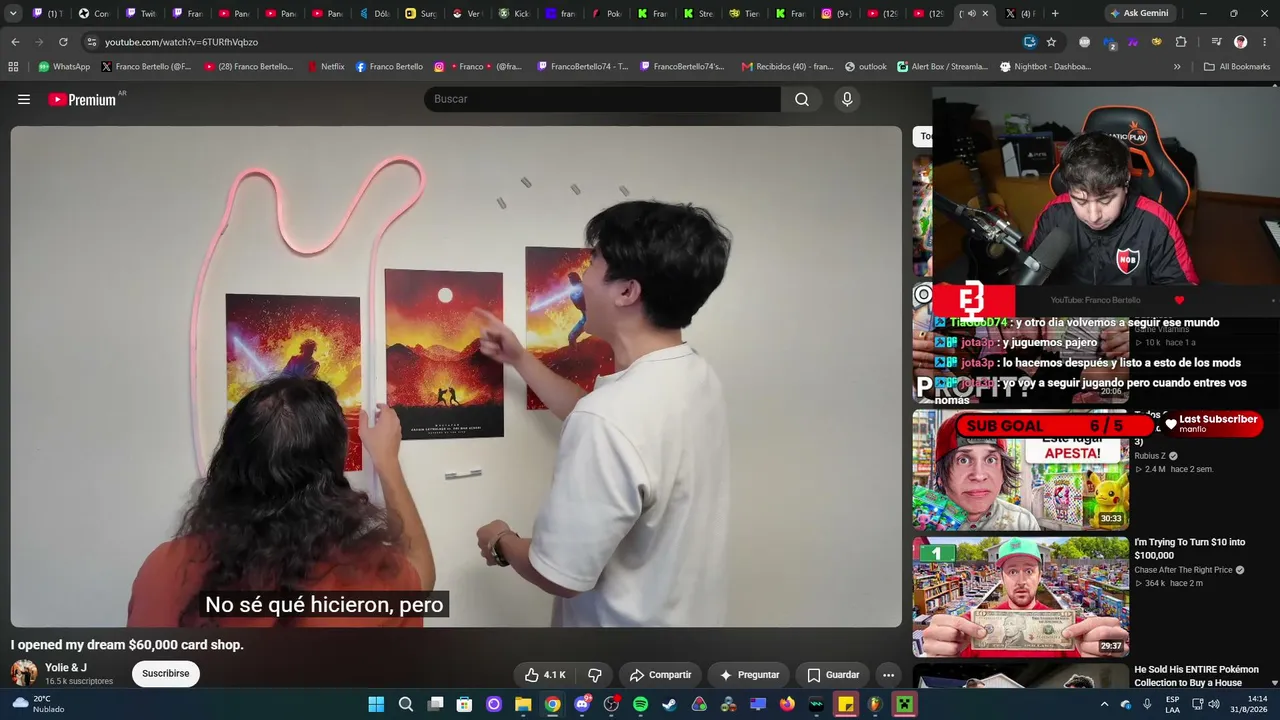Open the outlook bookmark
The image size is (1280, 720).
click(865, 67)
